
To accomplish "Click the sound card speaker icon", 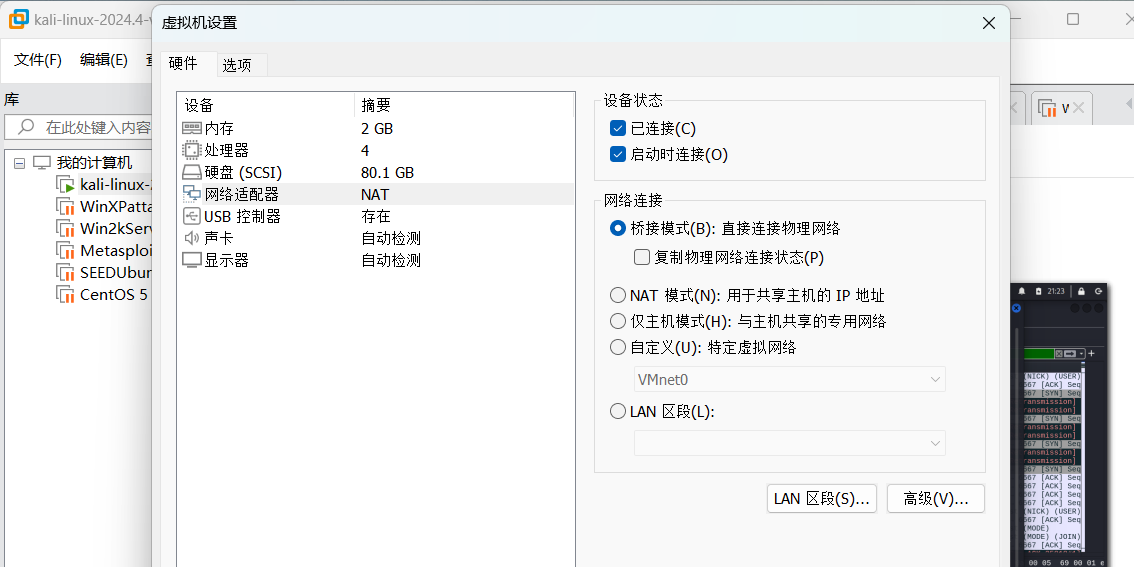I will pos(192,238).
